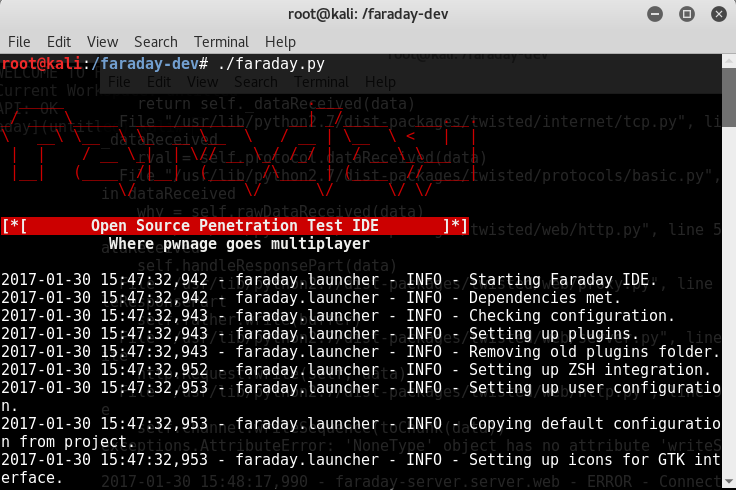Open the View menu
Viewport: 736px width, 490px height.
102,42
